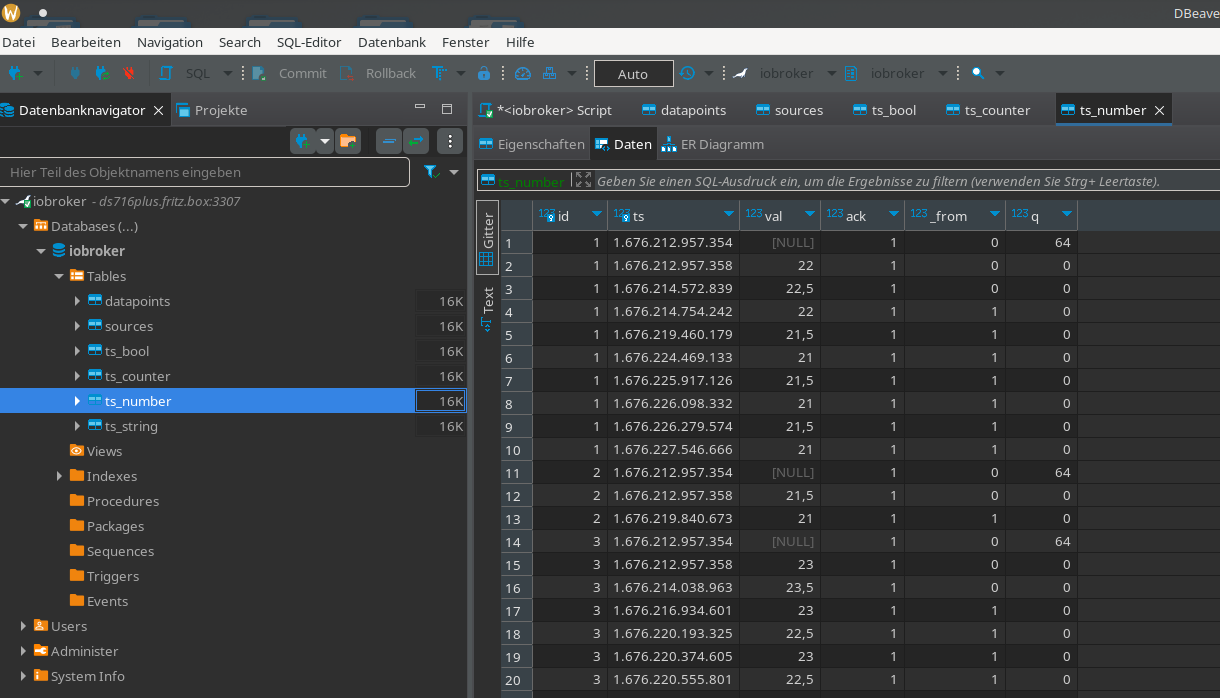Switch to the Projekte tab
The image size is (1220, 698).
212,110
